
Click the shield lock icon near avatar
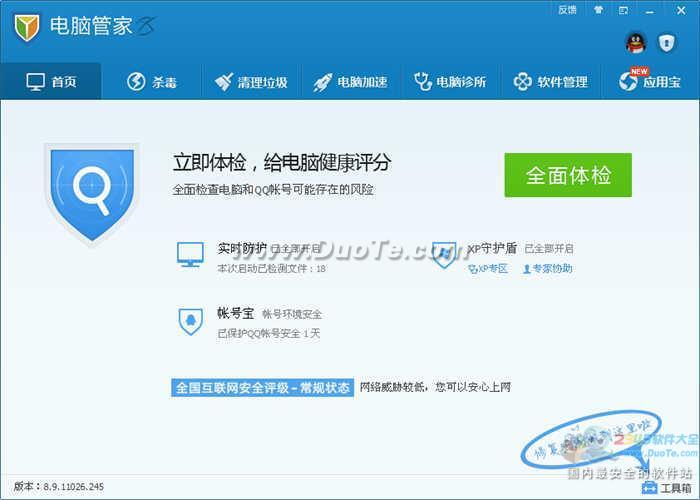[667, 43]
